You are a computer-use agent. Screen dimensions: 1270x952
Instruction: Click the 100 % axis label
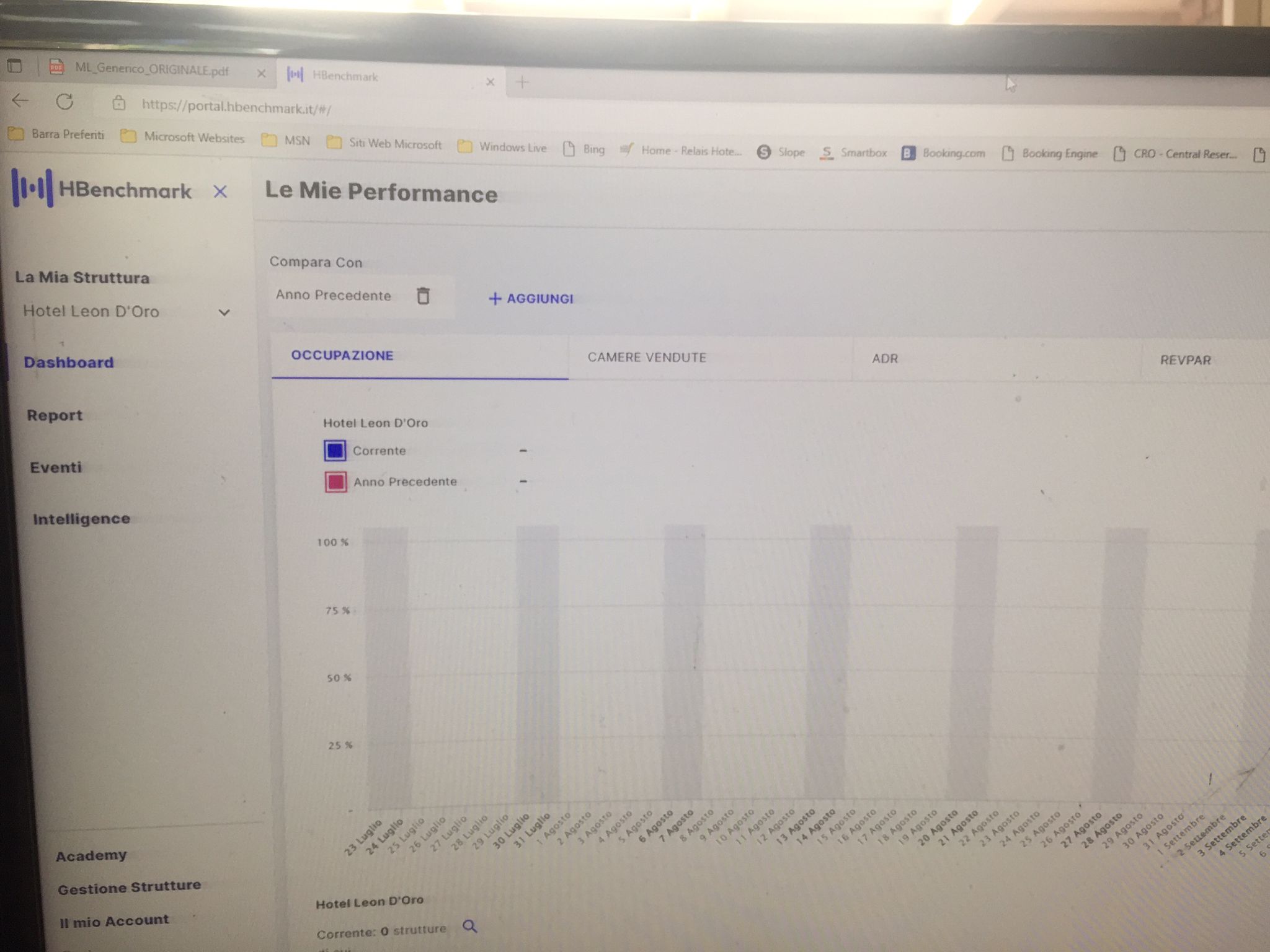333,542
